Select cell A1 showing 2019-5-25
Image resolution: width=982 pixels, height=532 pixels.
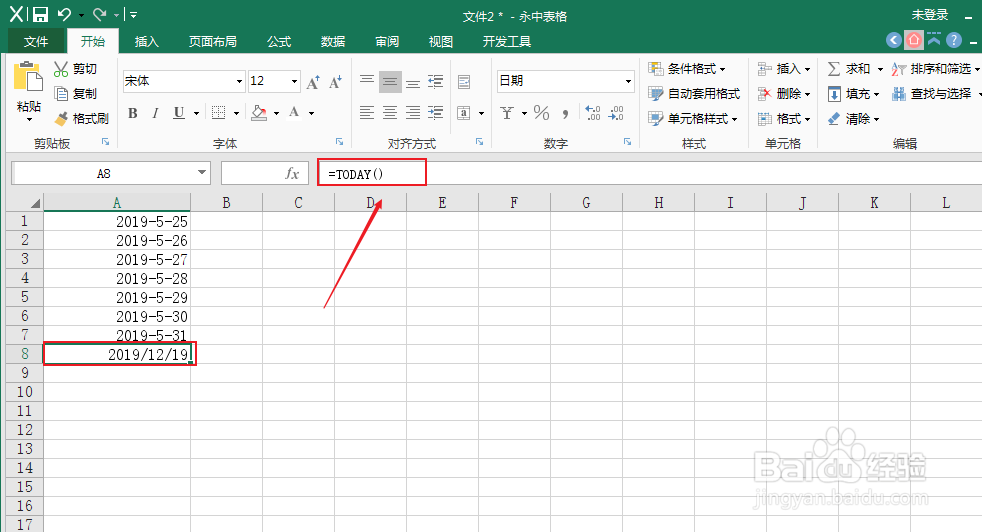pyautogui.click(x=117, y=221)
